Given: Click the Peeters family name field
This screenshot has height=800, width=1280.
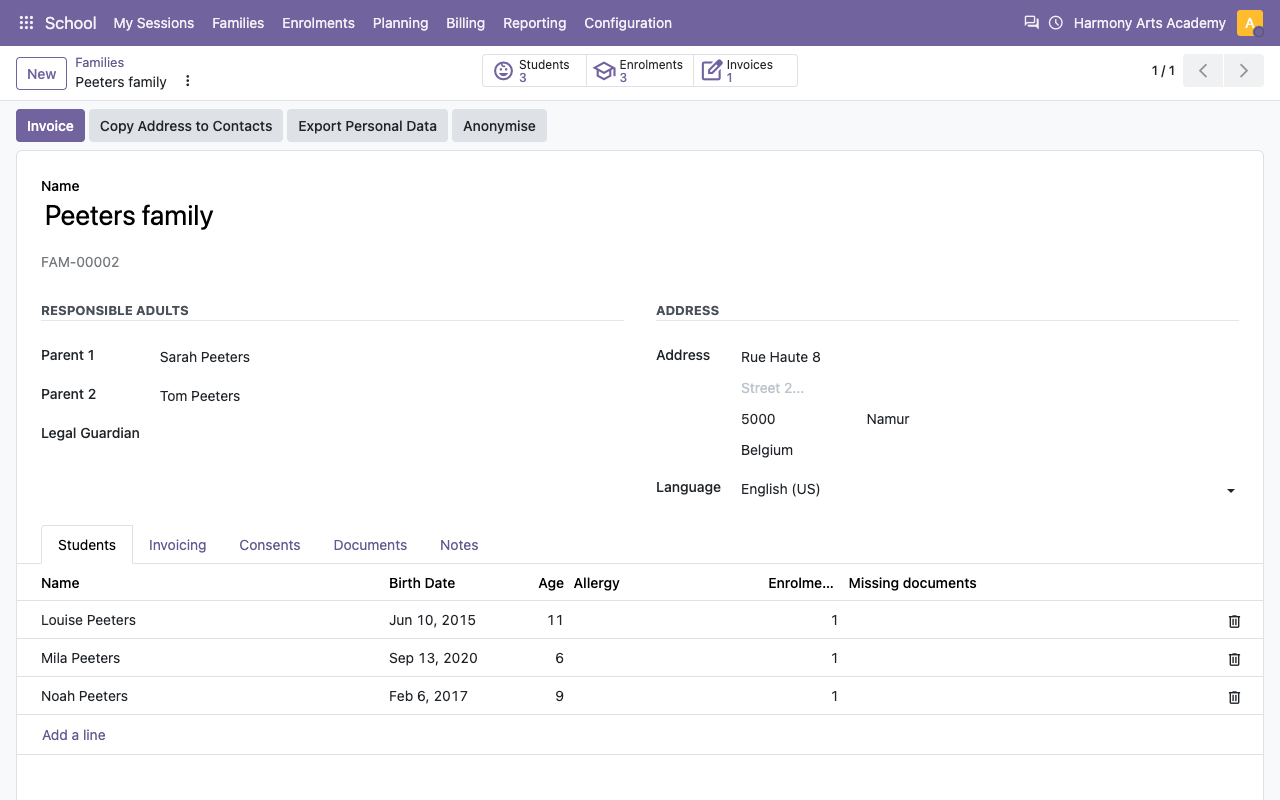Looking at the screenshot, I should tap(640, 216).
